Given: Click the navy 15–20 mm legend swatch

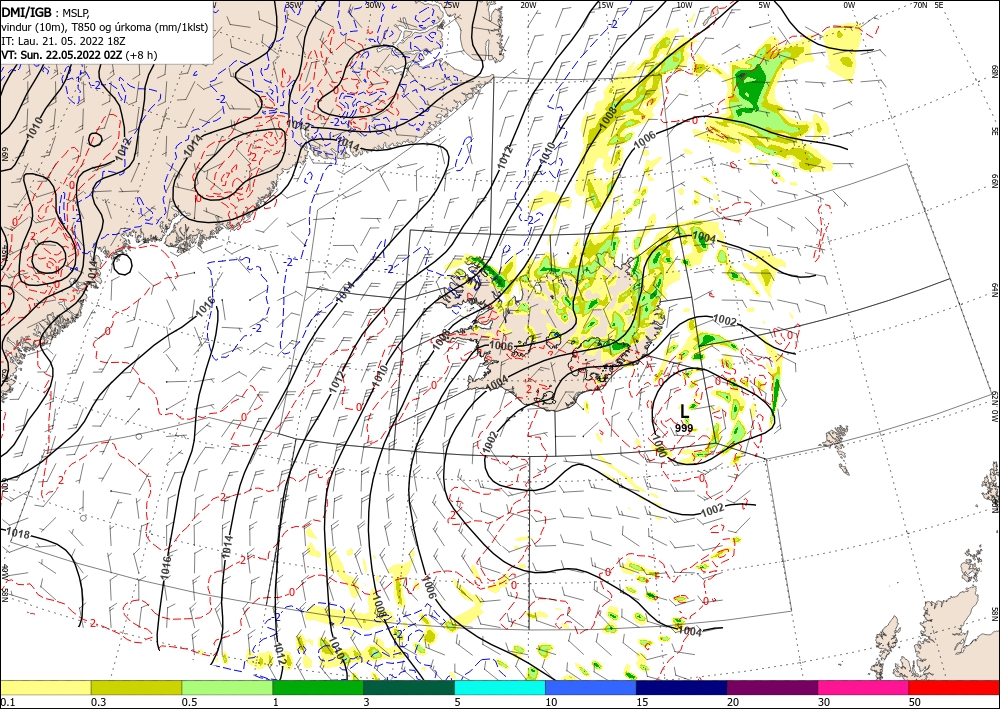Looking at the screenshot, I should click(682, 687).
